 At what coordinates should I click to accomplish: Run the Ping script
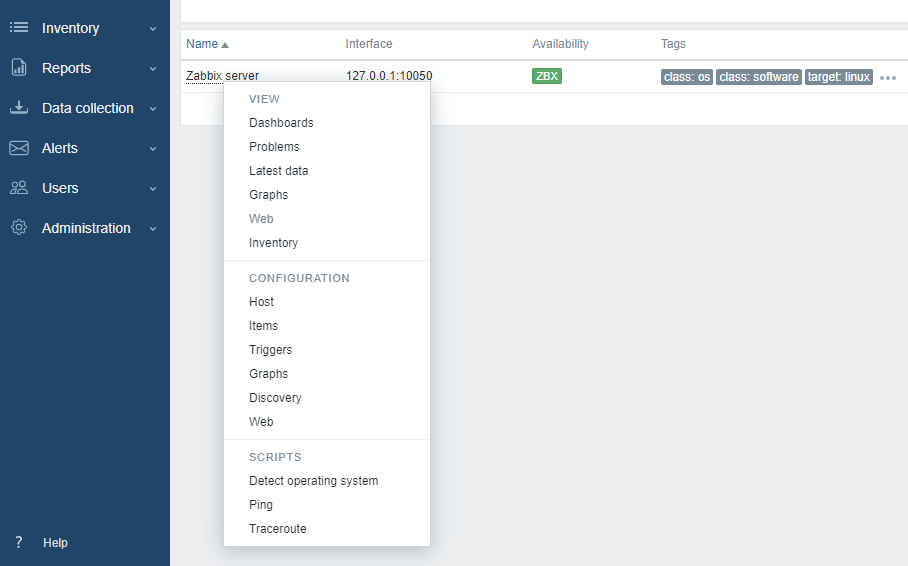tap(261, 505)
